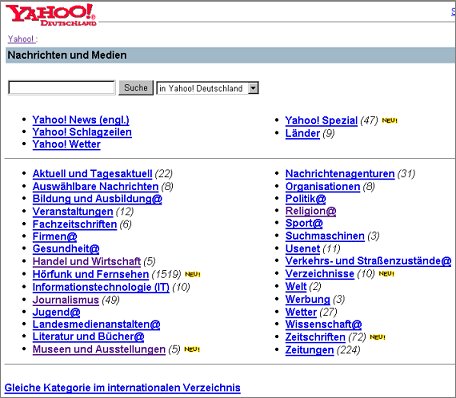Open the Religion@ link
This screenshot has height=398, width=456.
click(311, 211)
